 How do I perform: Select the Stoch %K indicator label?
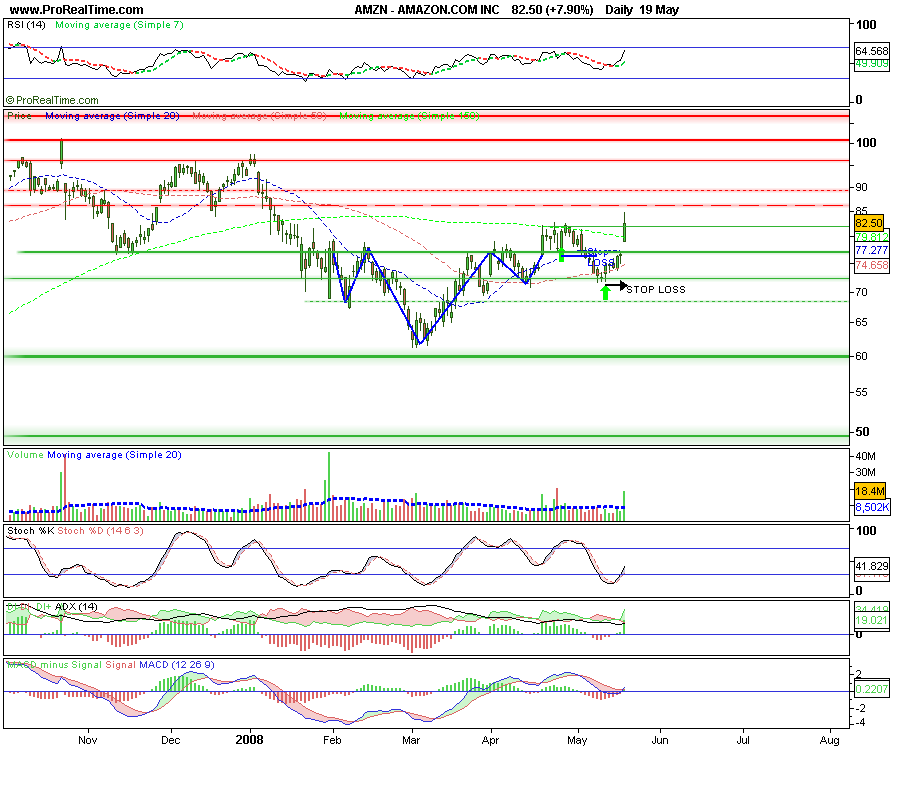click(30, 531)
